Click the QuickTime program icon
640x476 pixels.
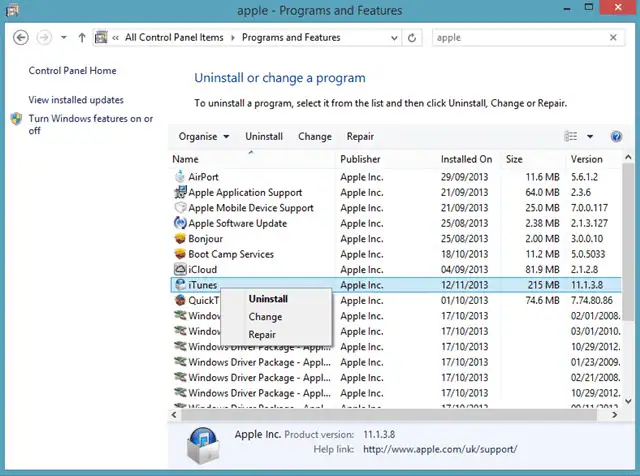point(180,300)
